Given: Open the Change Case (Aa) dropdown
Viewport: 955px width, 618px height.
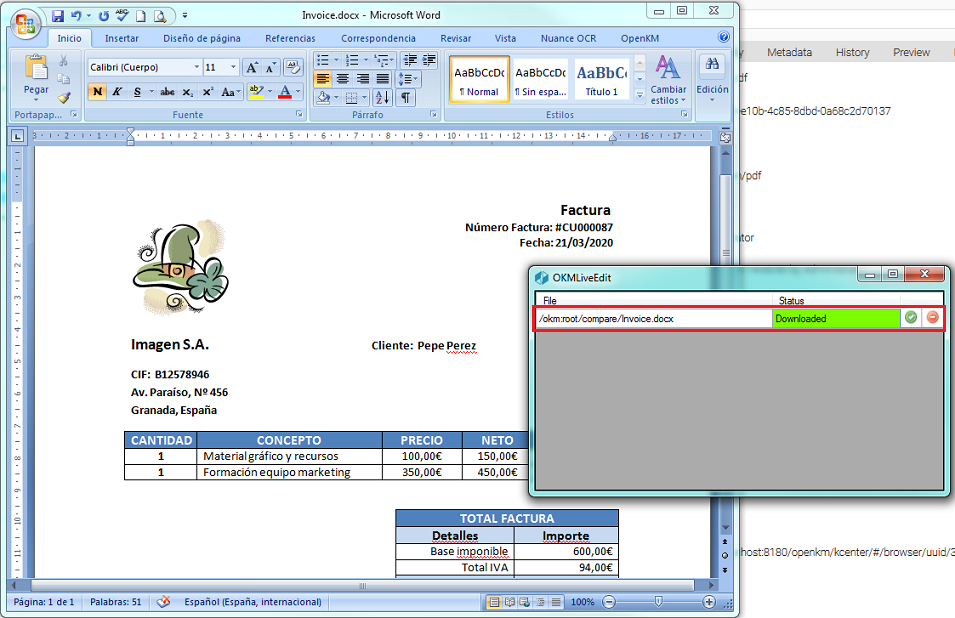Looking at the screenshot, I should (x=231, y=92).
